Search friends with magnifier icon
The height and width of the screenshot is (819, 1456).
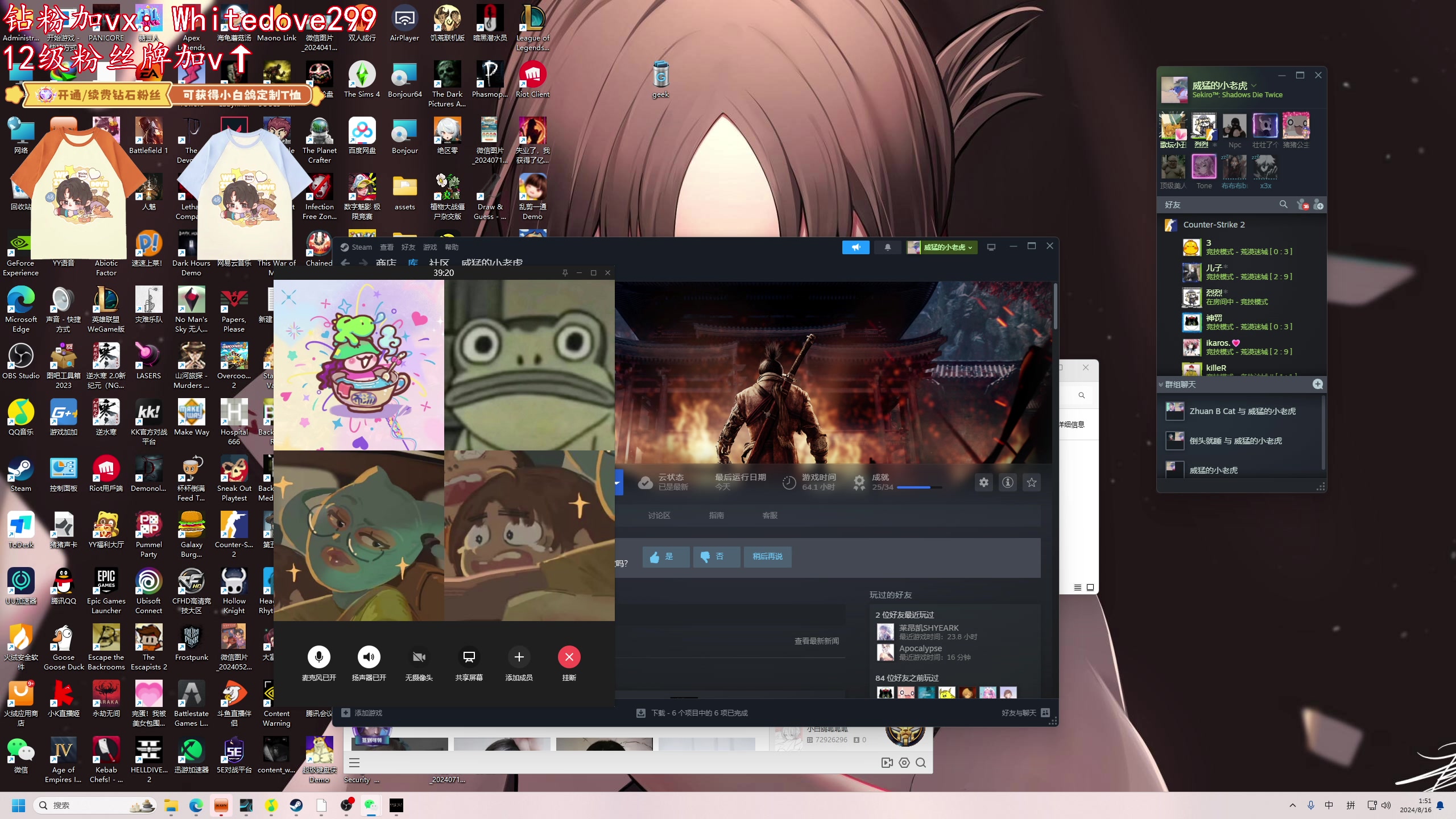pyautogui.click(x=1283, y=204)
